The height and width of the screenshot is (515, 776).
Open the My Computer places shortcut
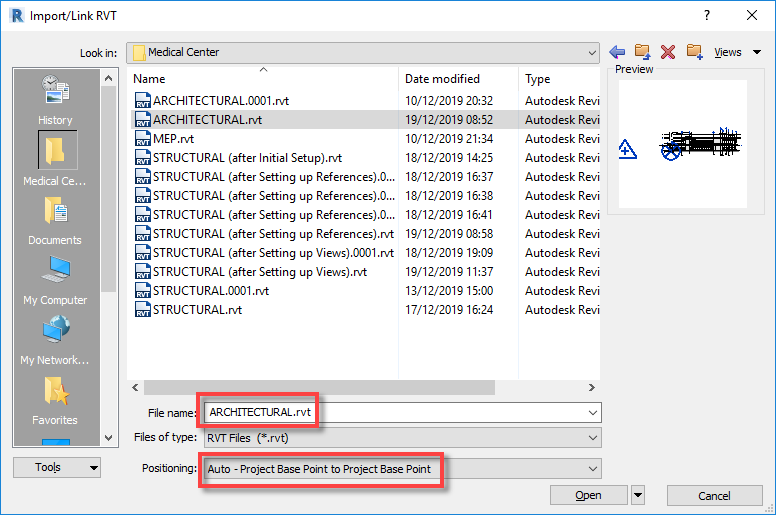55,281
